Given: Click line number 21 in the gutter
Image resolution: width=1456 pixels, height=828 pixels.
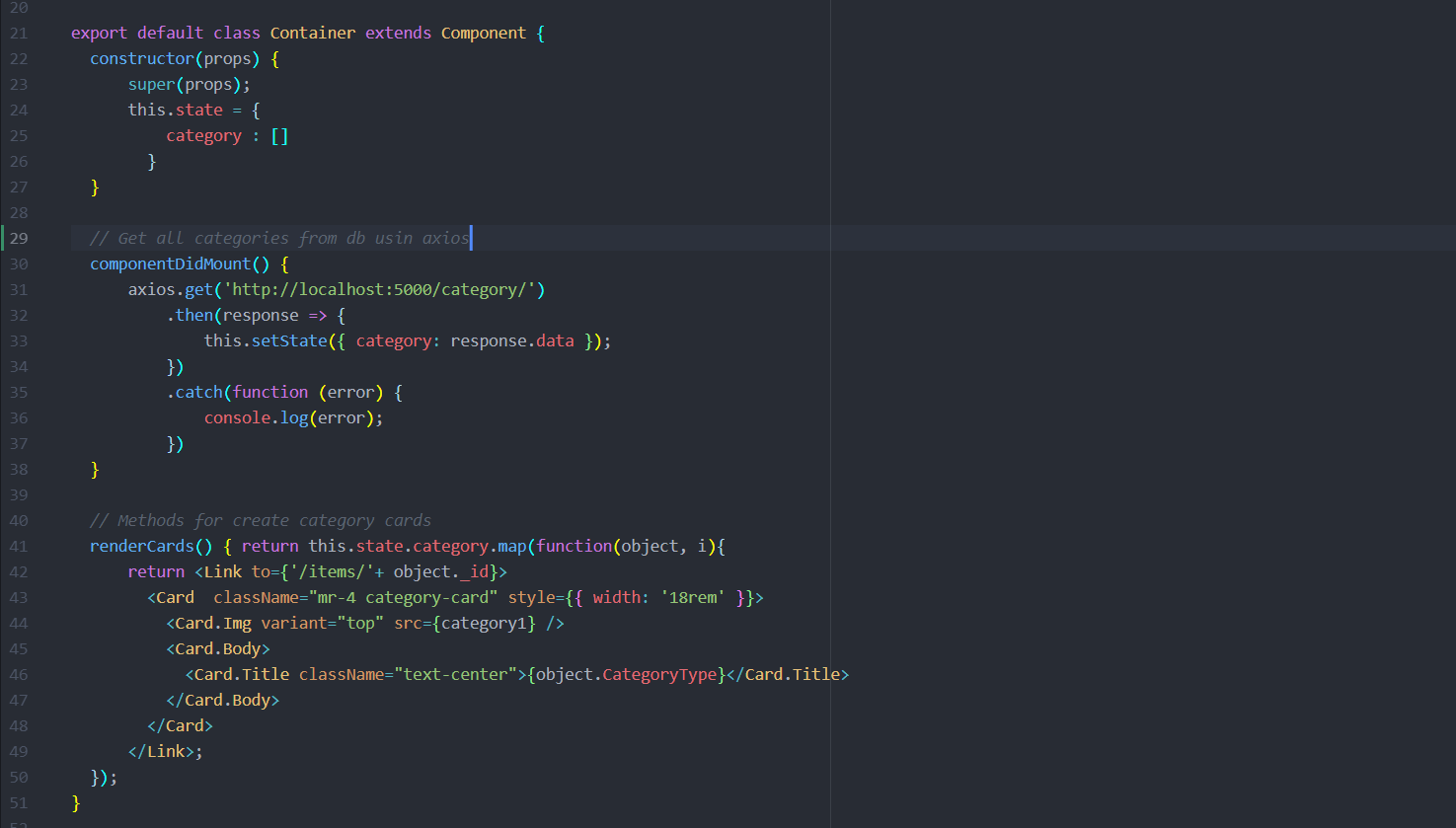Looking at the screenshot, I should (x=19, y=33).
